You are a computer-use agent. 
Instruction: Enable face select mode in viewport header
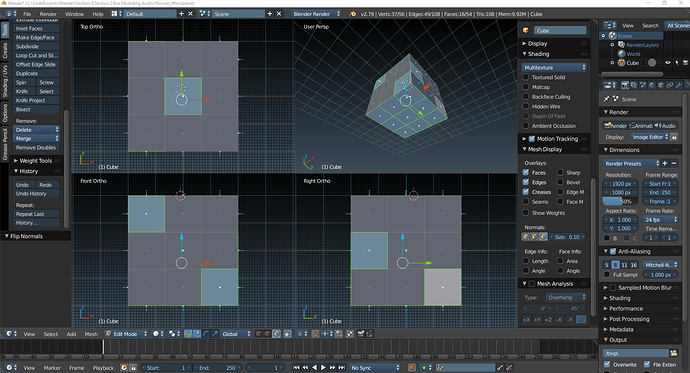click(x=276, y=334)
